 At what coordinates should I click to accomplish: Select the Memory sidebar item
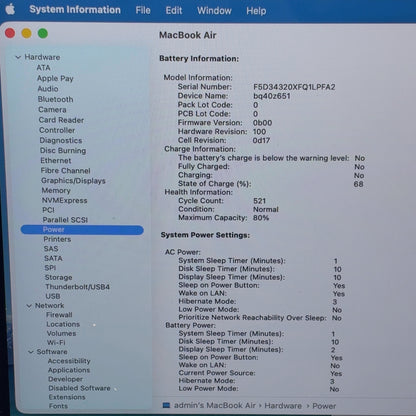pyautogui.click(x=56, y=191)
